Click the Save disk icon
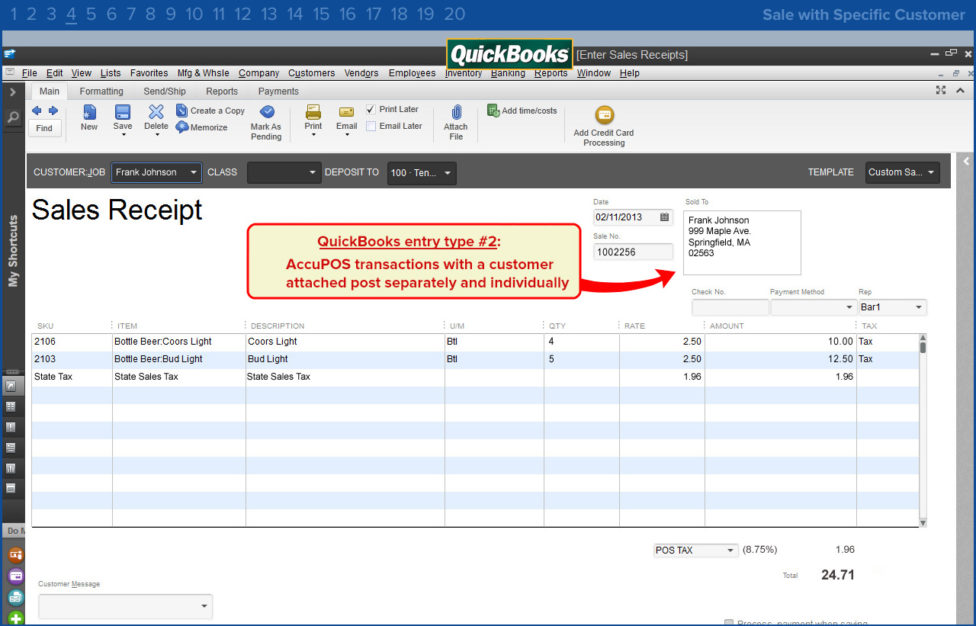976x626 pixels. click(x=123, y=112)
